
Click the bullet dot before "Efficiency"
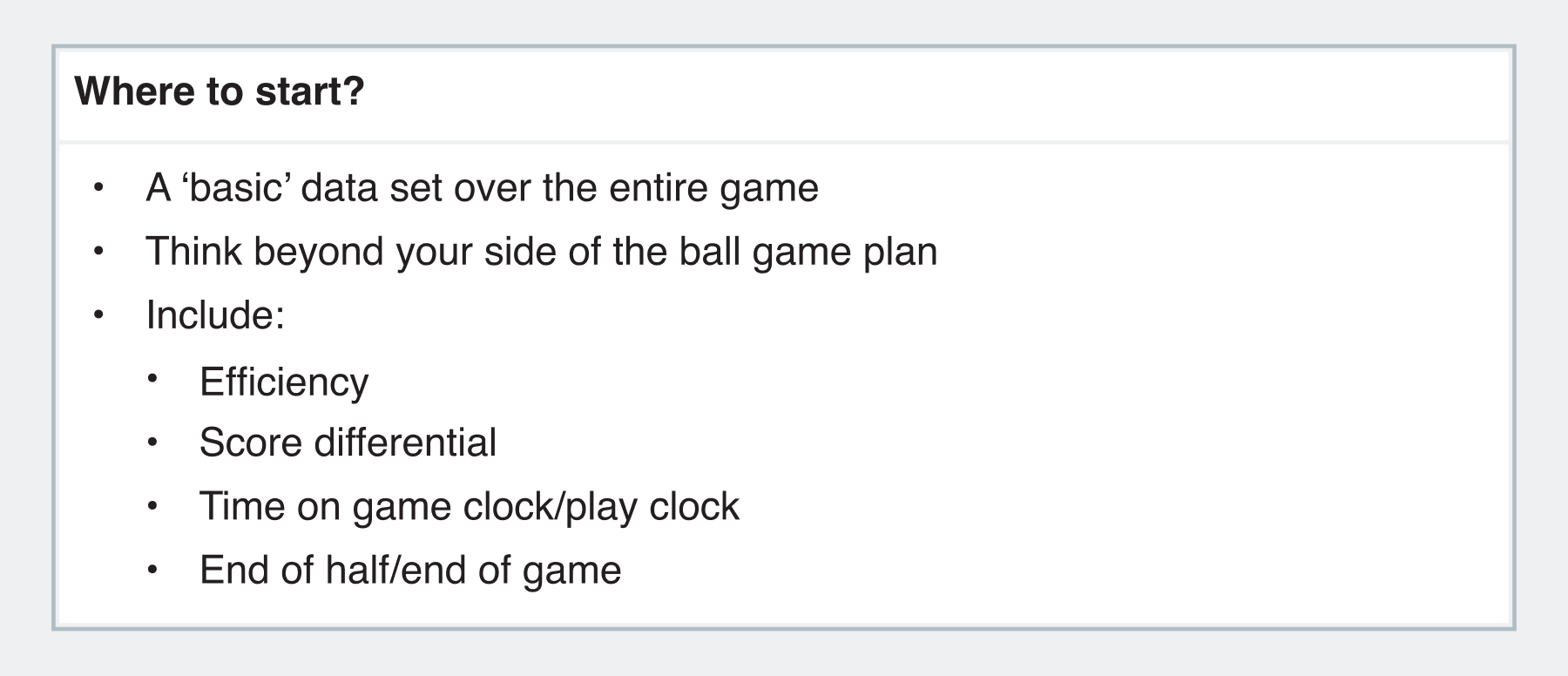(152, 379)
